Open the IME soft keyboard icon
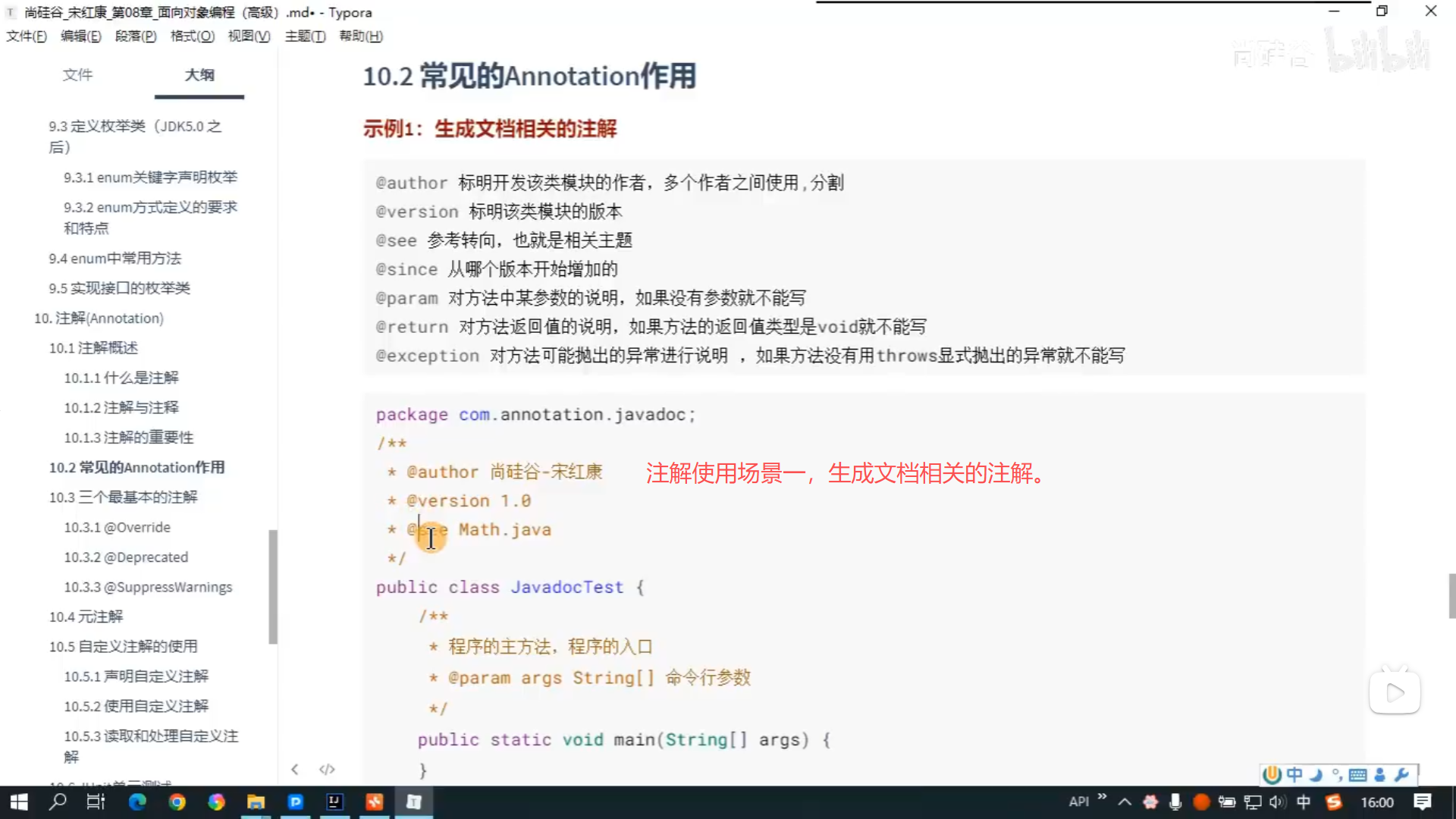1456x819 pixels. [x=1358, y=774]
